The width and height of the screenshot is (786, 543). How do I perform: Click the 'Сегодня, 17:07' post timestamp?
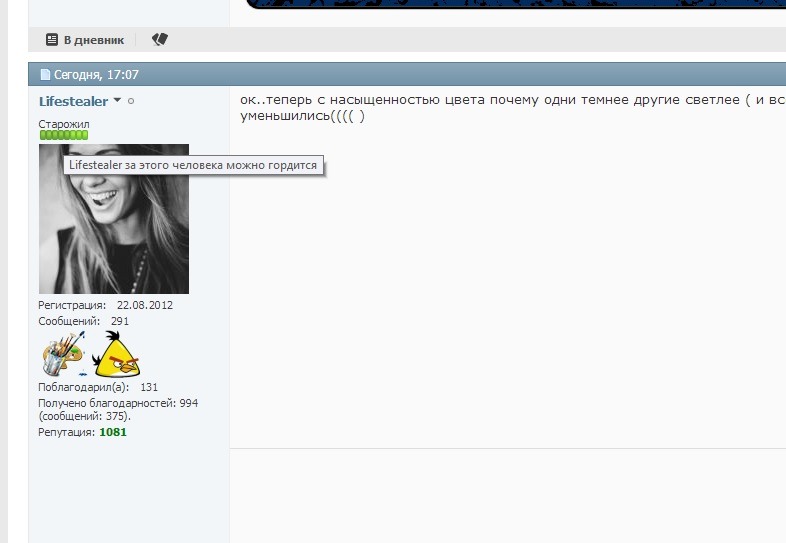click(96, 75)
